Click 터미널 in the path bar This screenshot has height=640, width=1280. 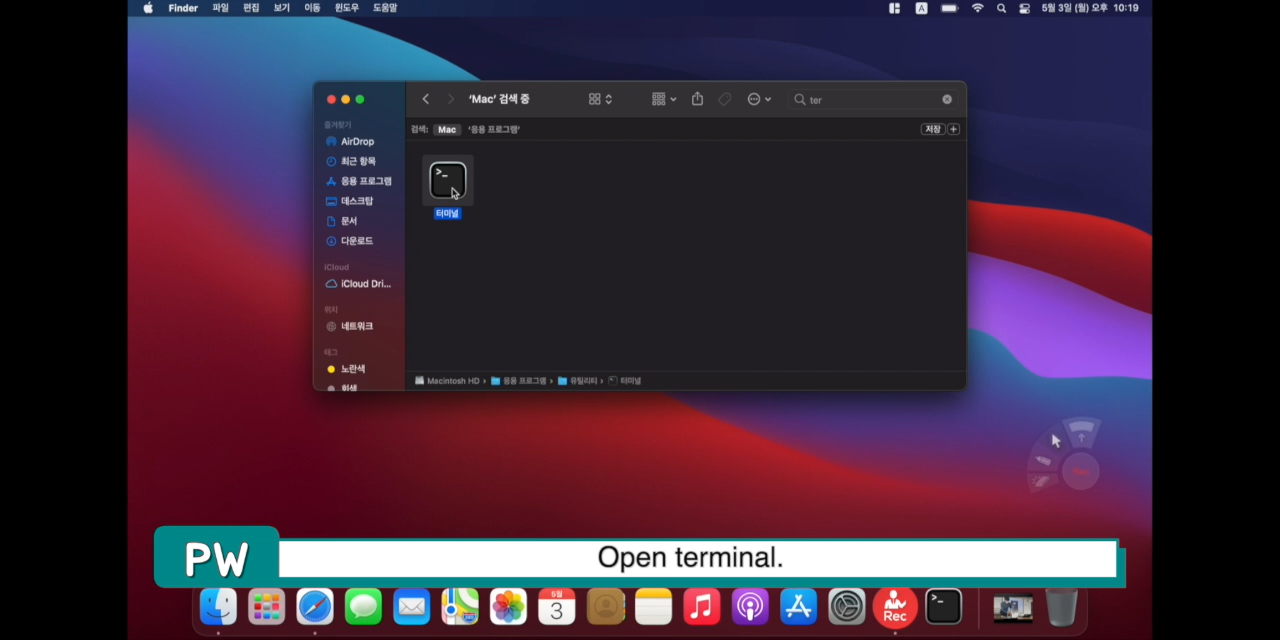625,381
